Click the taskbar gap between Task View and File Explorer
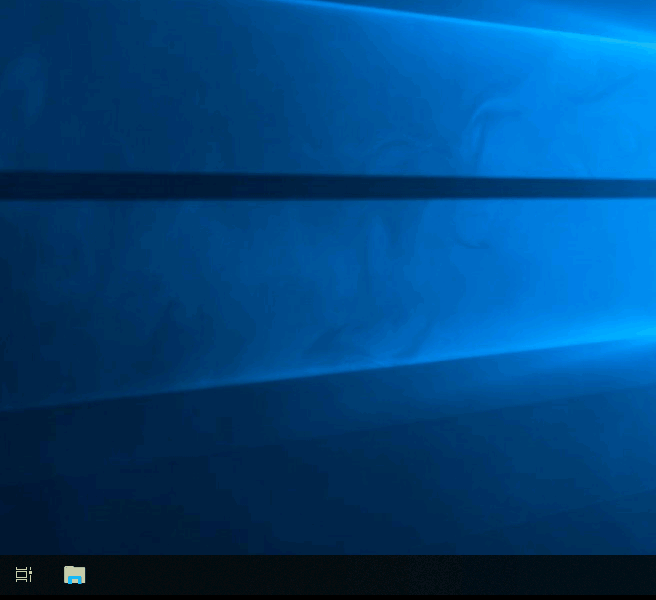 click(49, 576)
